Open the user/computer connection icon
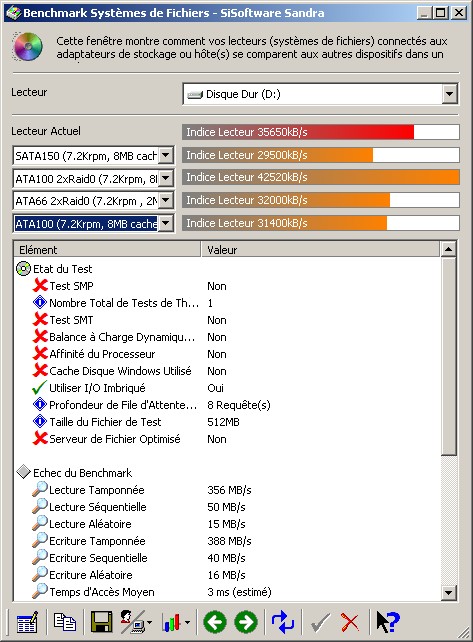 click(133, 622)
